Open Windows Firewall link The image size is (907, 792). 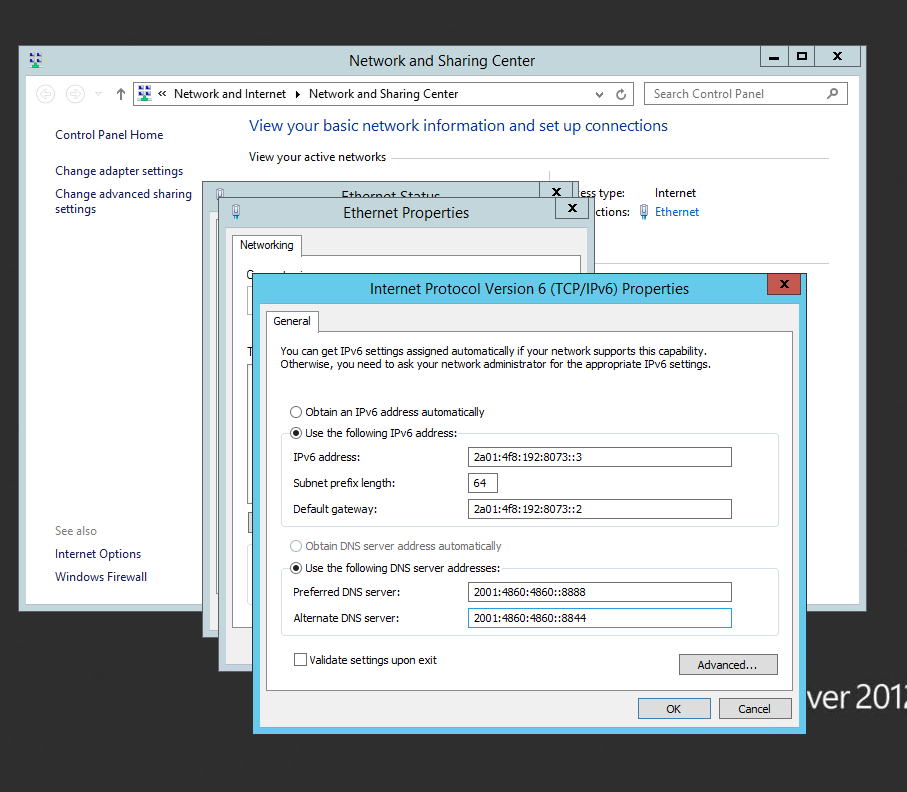click(x=101, y=577)
